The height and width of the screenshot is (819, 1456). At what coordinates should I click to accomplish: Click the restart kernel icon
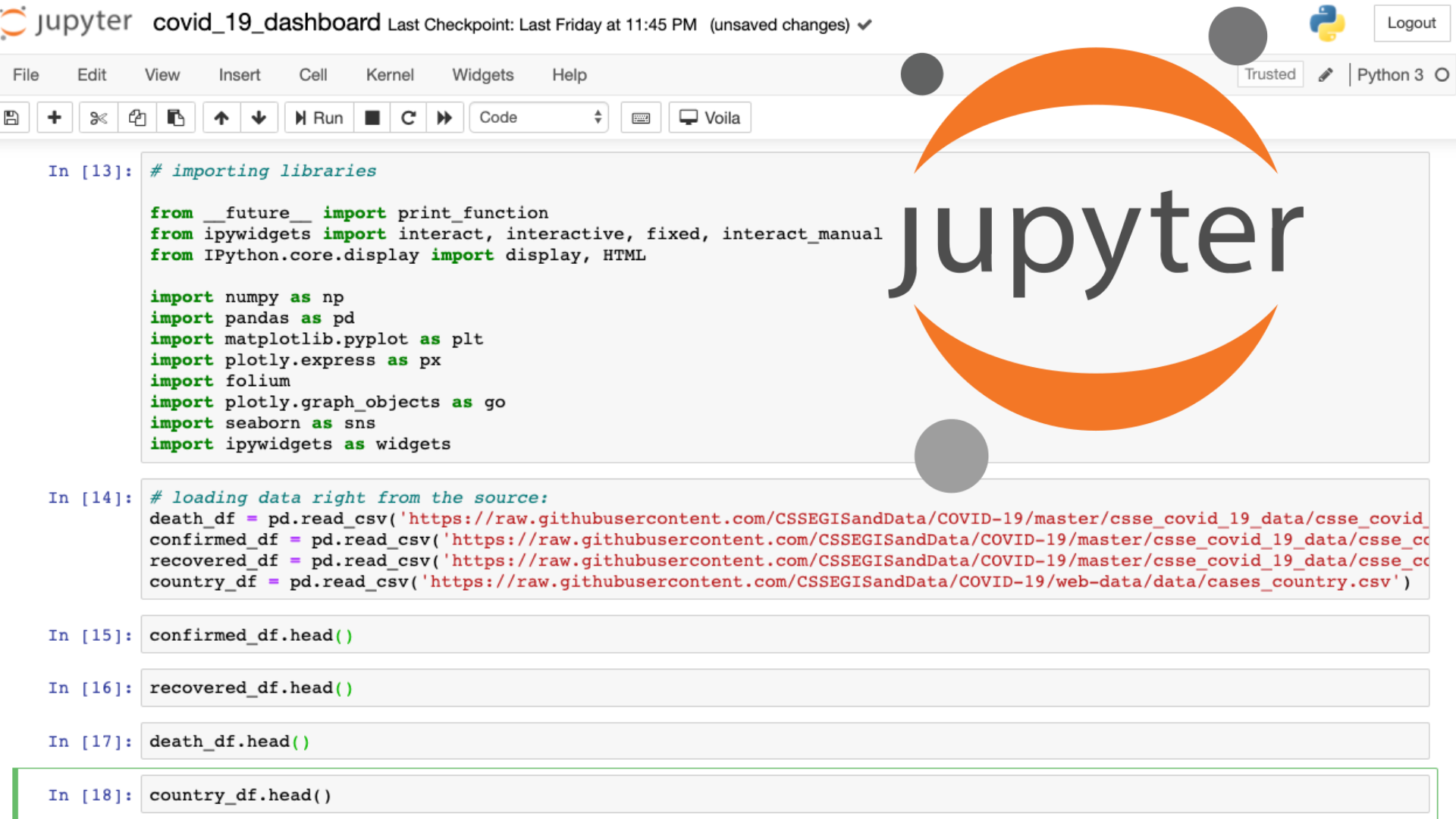408,118
